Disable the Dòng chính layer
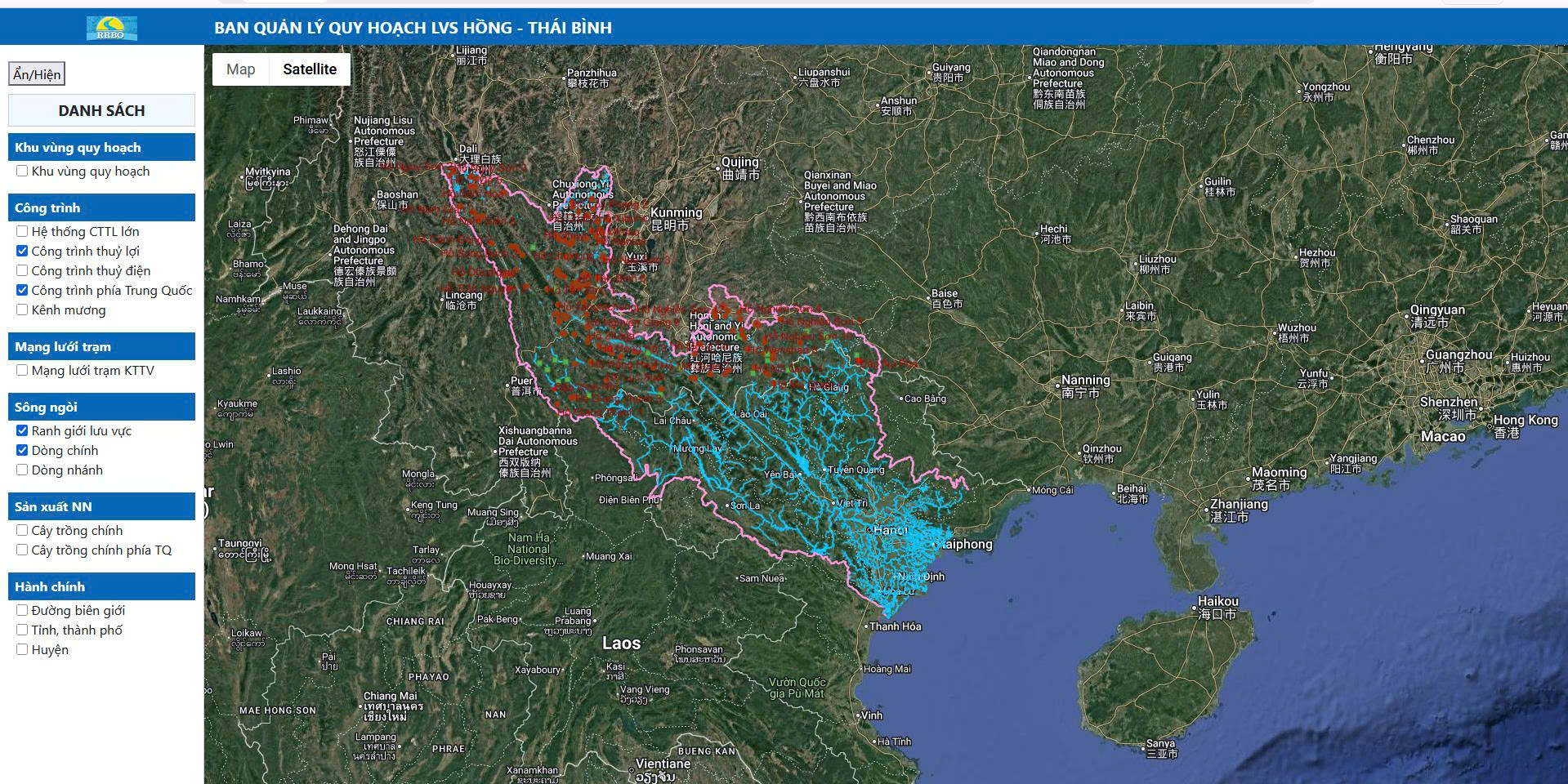Viewport: 1568px width, 784px height. [21, 450]
